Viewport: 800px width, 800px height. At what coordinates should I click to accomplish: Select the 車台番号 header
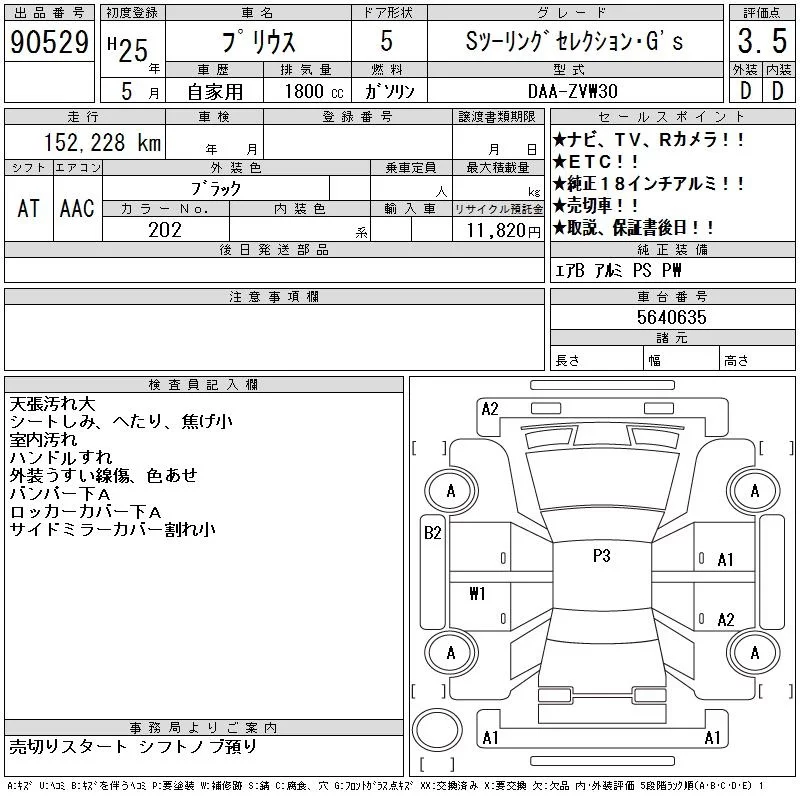(672, 296)
